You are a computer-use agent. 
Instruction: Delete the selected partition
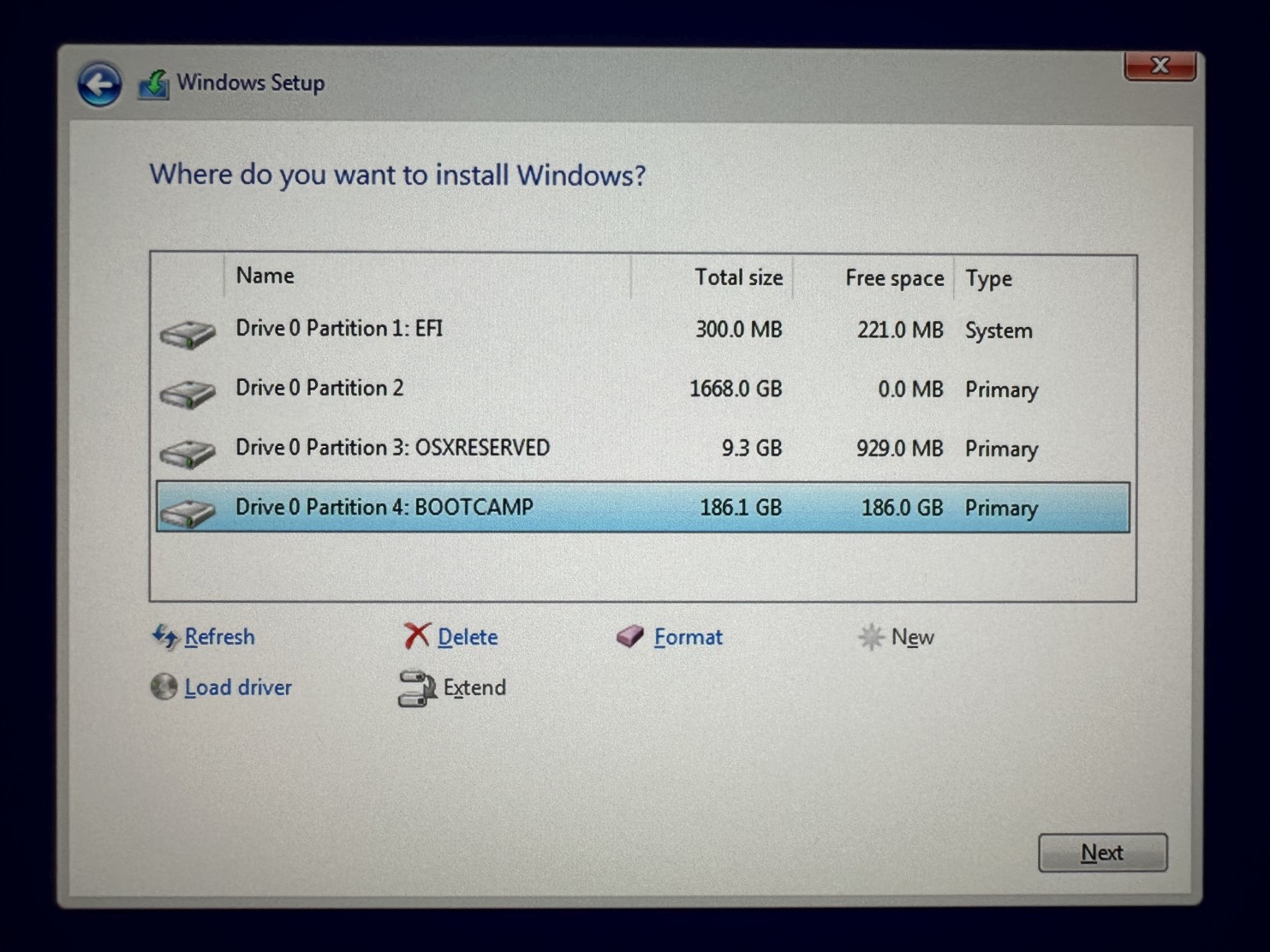tap(468, 637)
